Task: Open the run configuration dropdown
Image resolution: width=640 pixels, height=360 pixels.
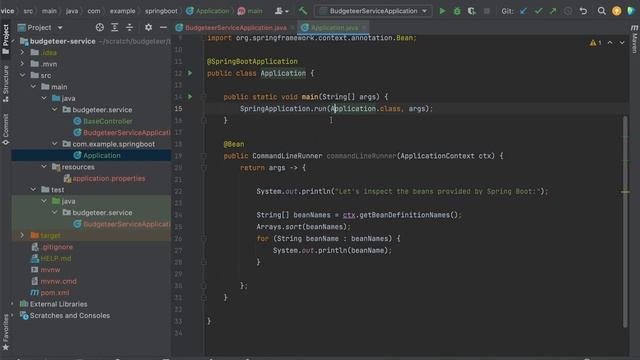Action: tap(373, 11)
